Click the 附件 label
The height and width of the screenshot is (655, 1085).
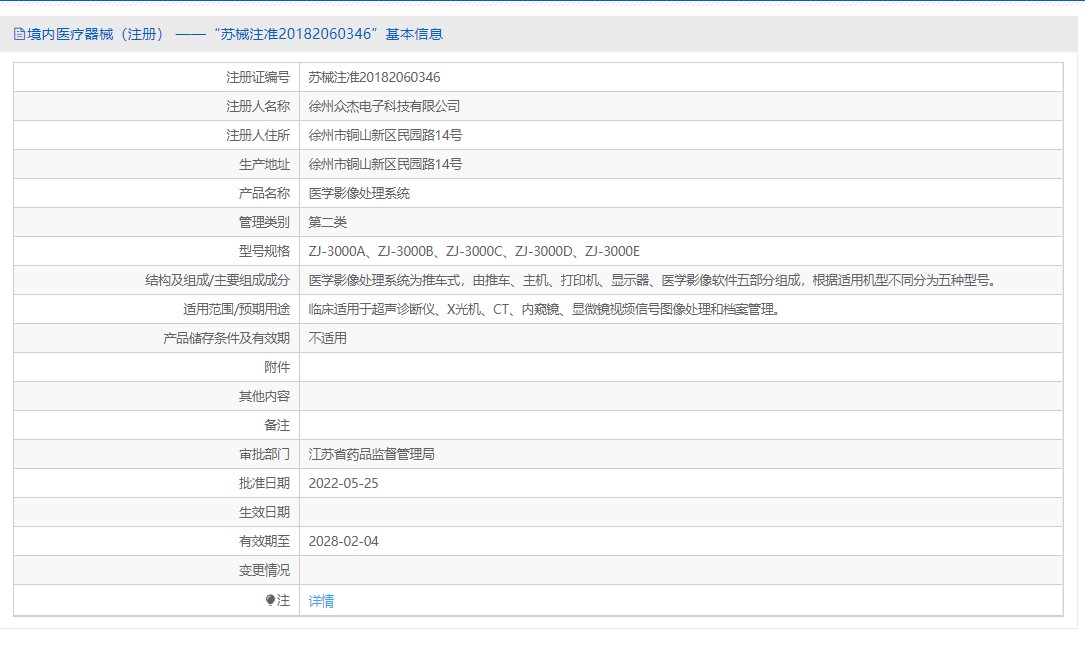click(x=277, y=368)
